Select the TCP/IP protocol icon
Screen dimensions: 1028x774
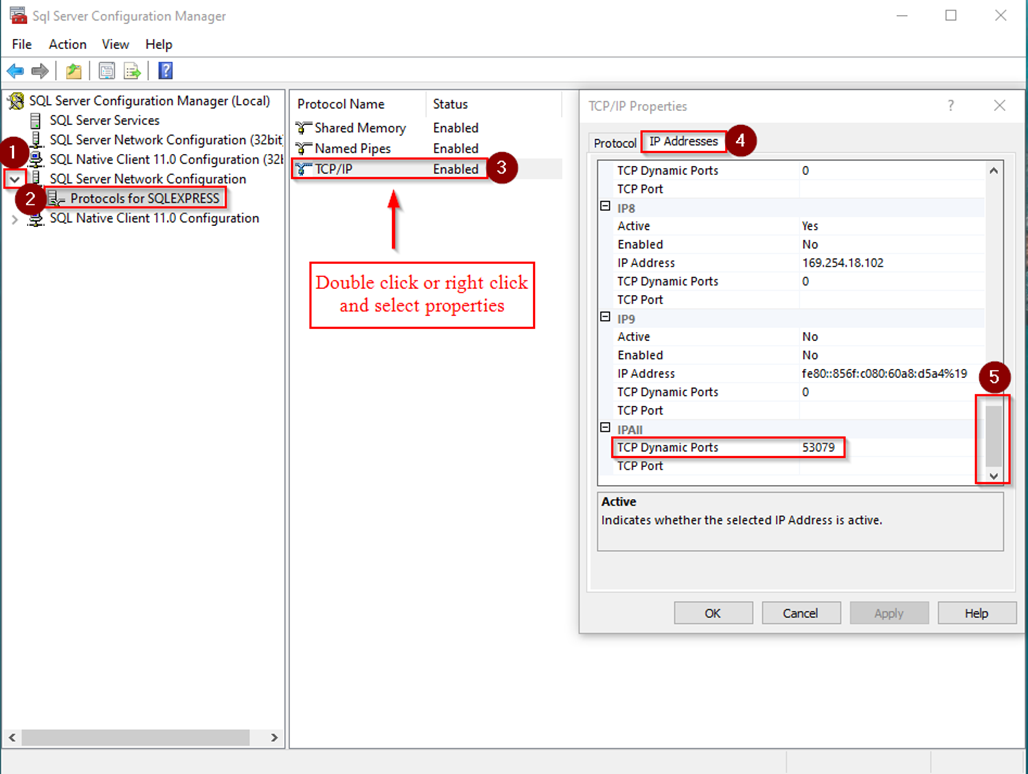(302, 168)
